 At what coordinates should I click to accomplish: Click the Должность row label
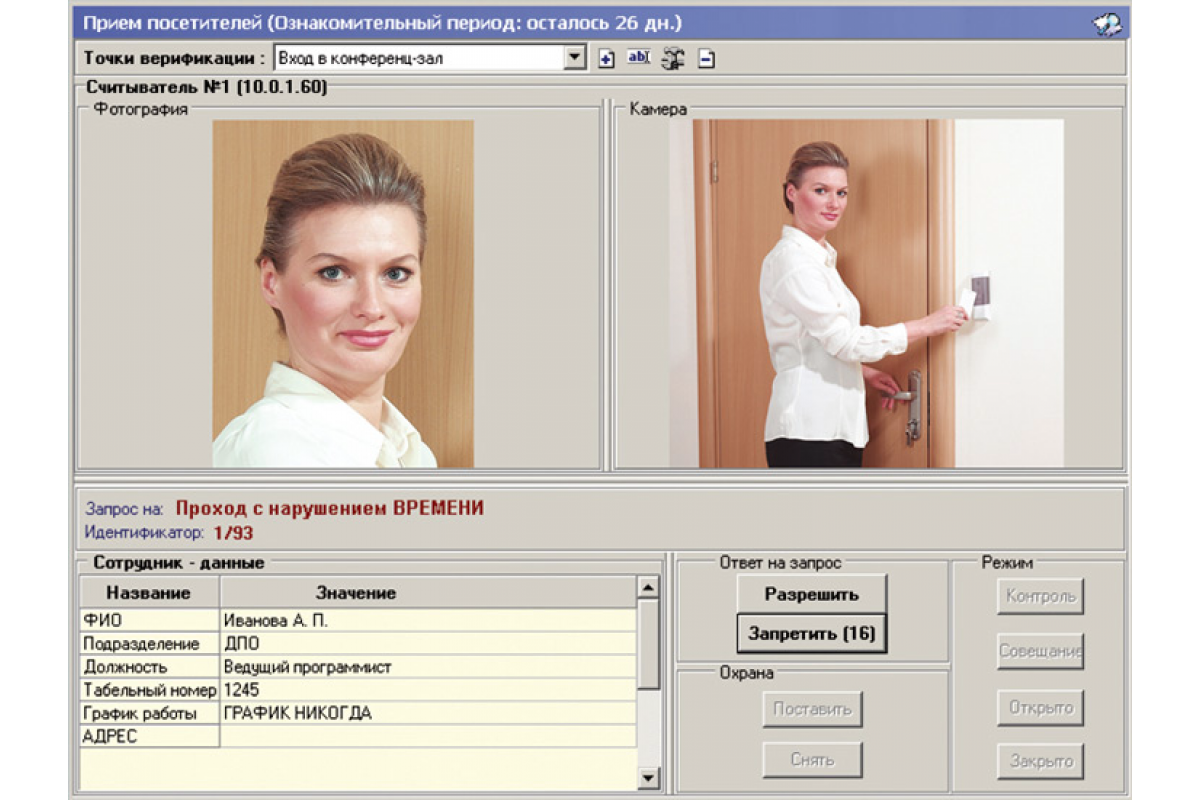(149, 667)
